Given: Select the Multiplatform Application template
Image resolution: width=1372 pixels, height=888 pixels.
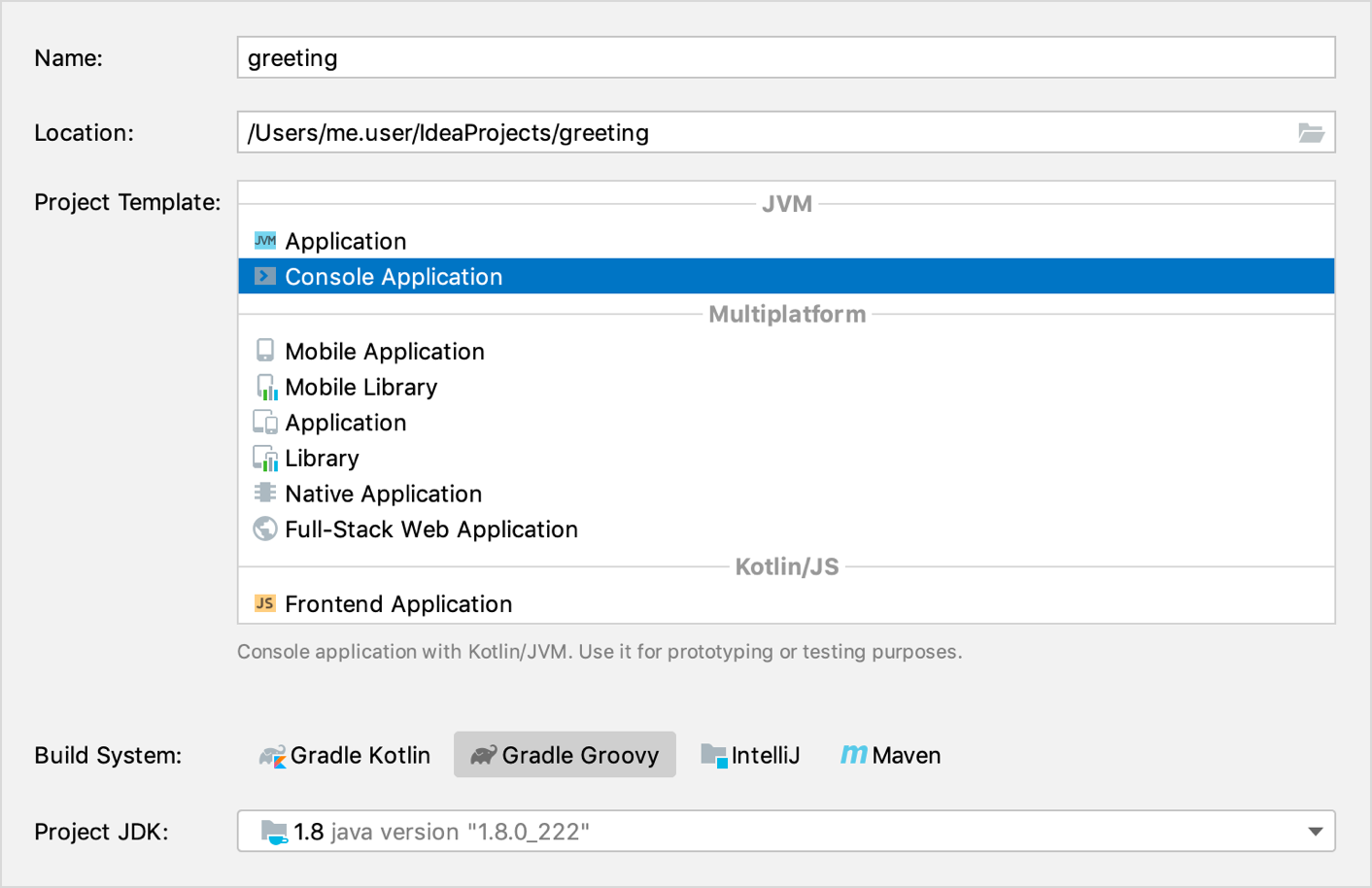Looking at the screenshot, I should (x=786, y=423).
